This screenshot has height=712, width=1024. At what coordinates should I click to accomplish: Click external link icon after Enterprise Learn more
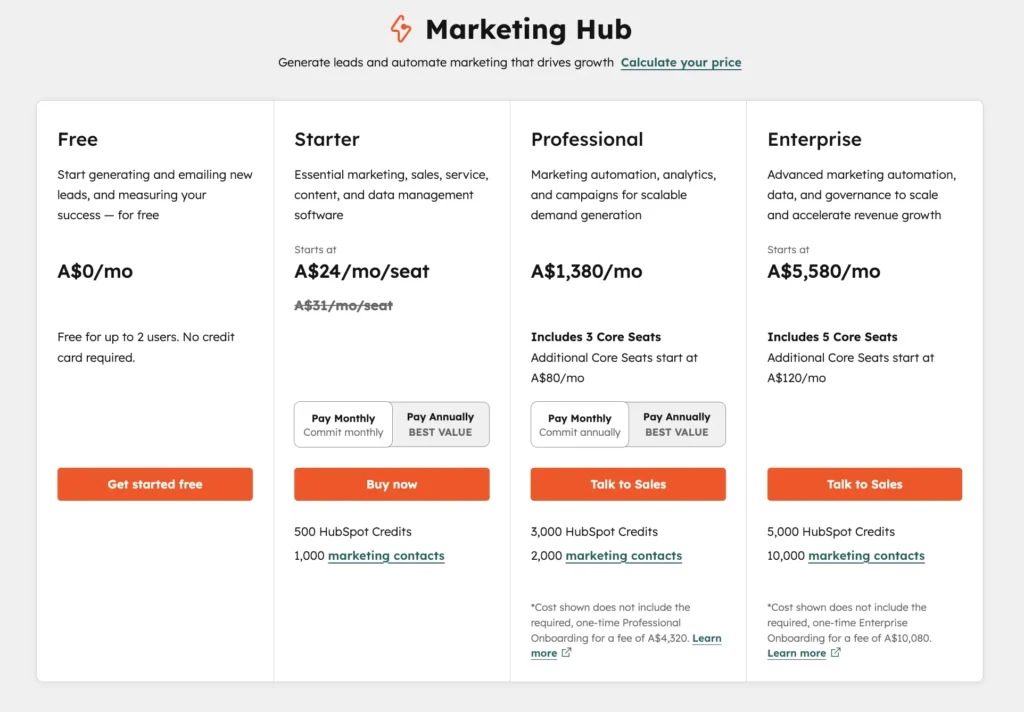click(835, 653)
